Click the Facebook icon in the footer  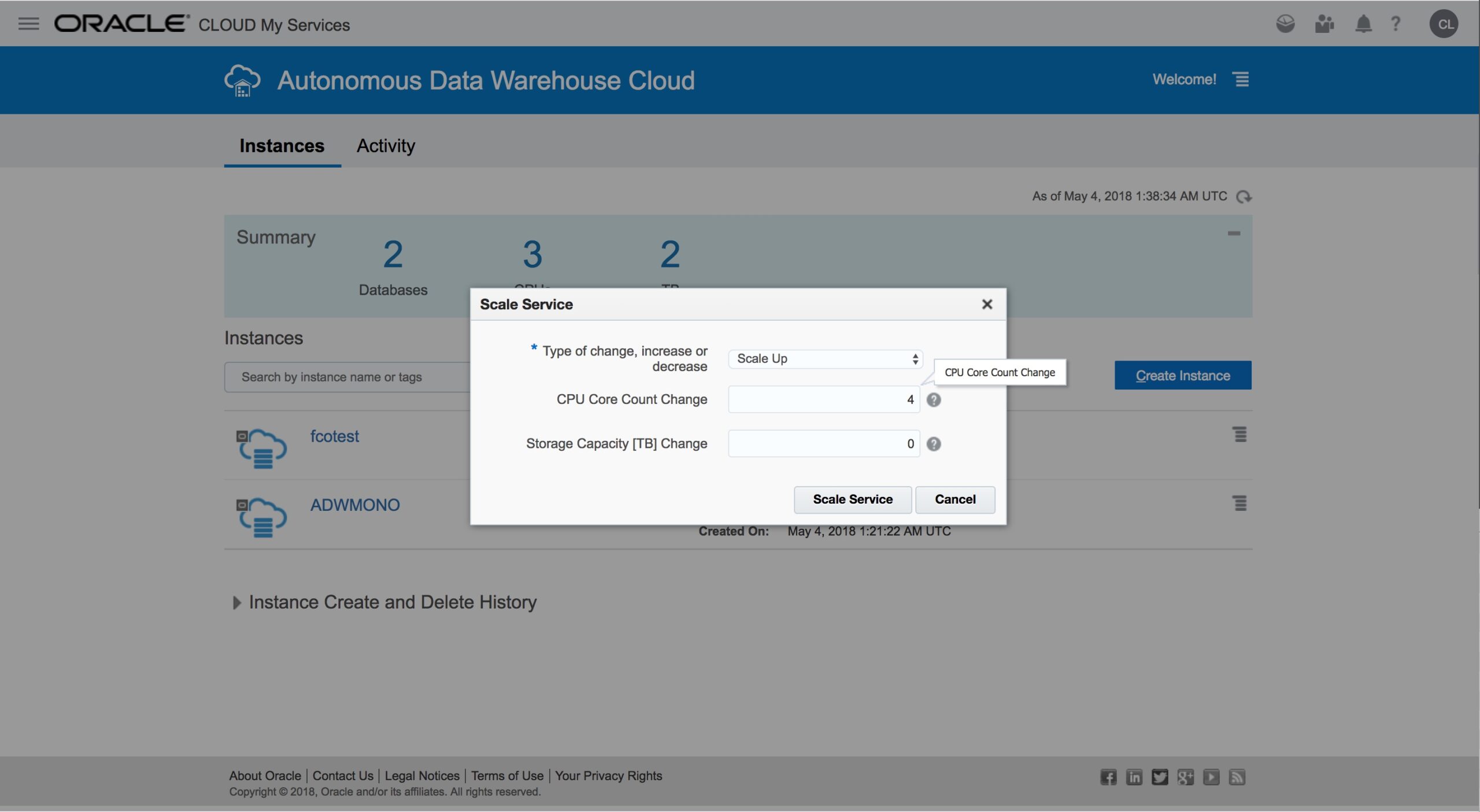1108,777
